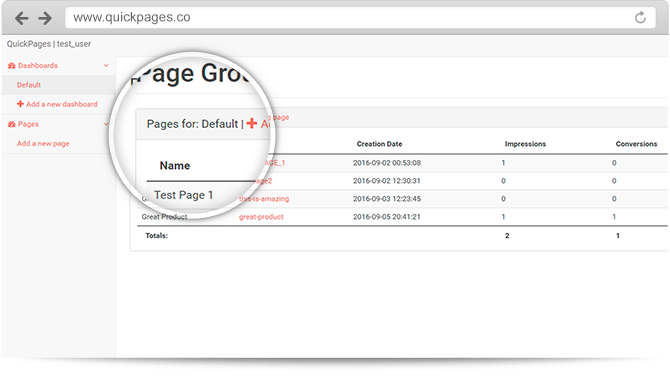Open the QuickPages | test_user header link

(49, 44)
